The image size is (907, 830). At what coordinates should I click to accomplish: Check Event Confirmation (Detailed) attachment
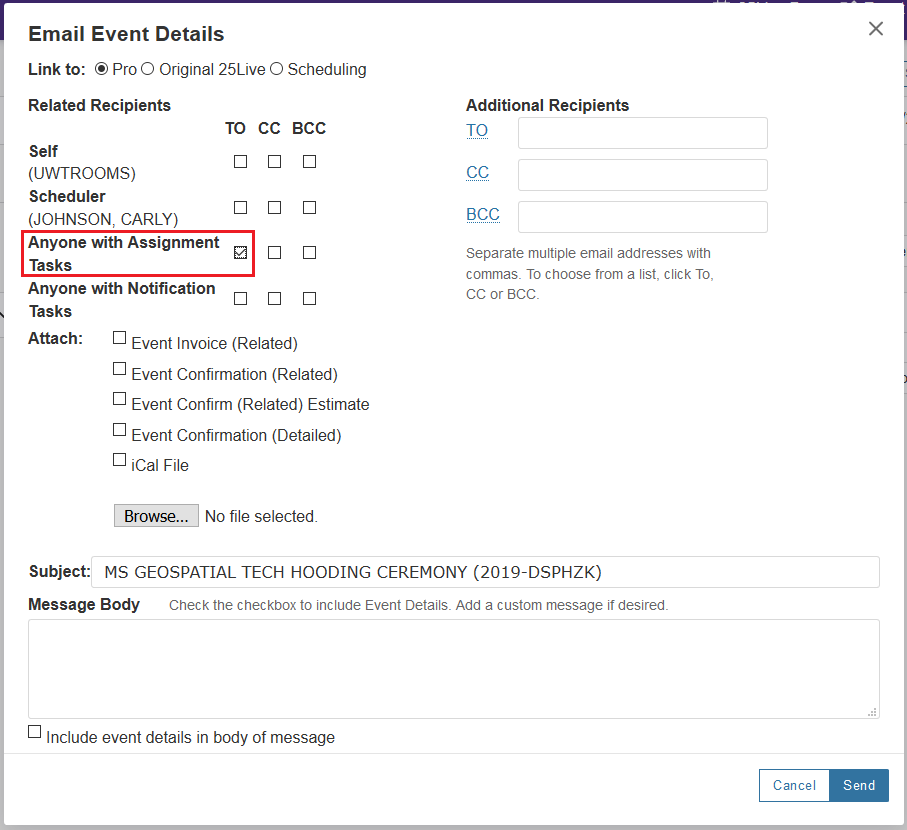[x=120, y=430]
